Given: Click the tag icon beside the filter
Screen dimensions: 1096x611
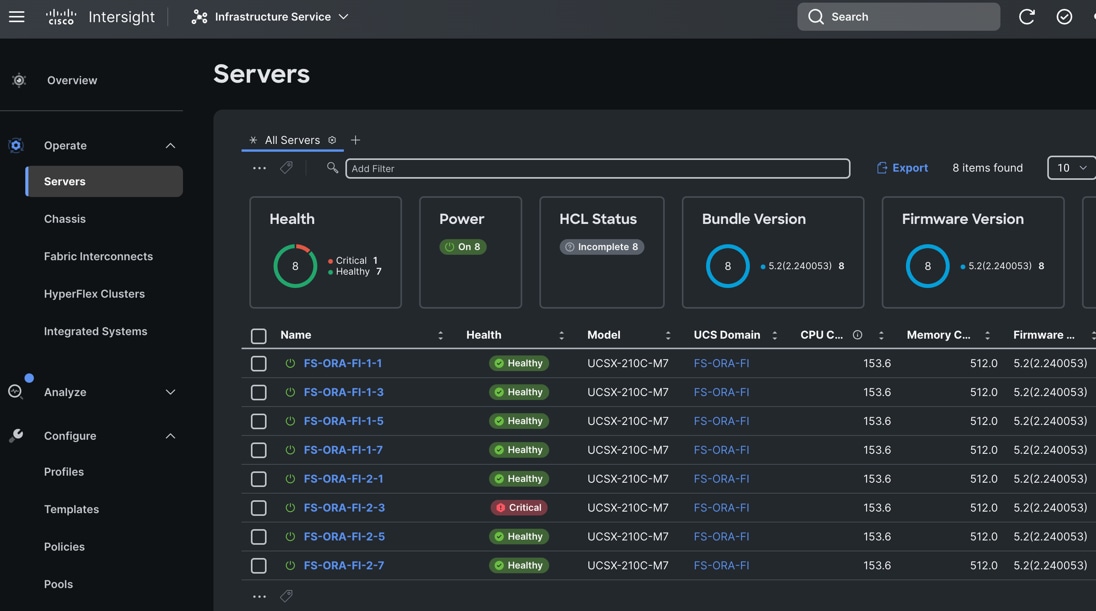Looking at the screenshot, I should pyautogui.click(x=287, y=168).
